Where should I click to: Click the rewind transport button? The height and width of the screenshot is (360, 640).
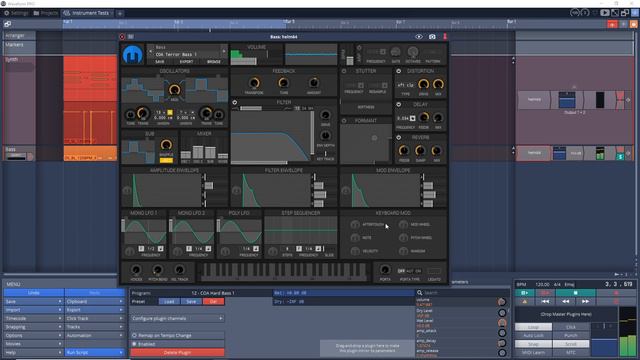point(566,302)
